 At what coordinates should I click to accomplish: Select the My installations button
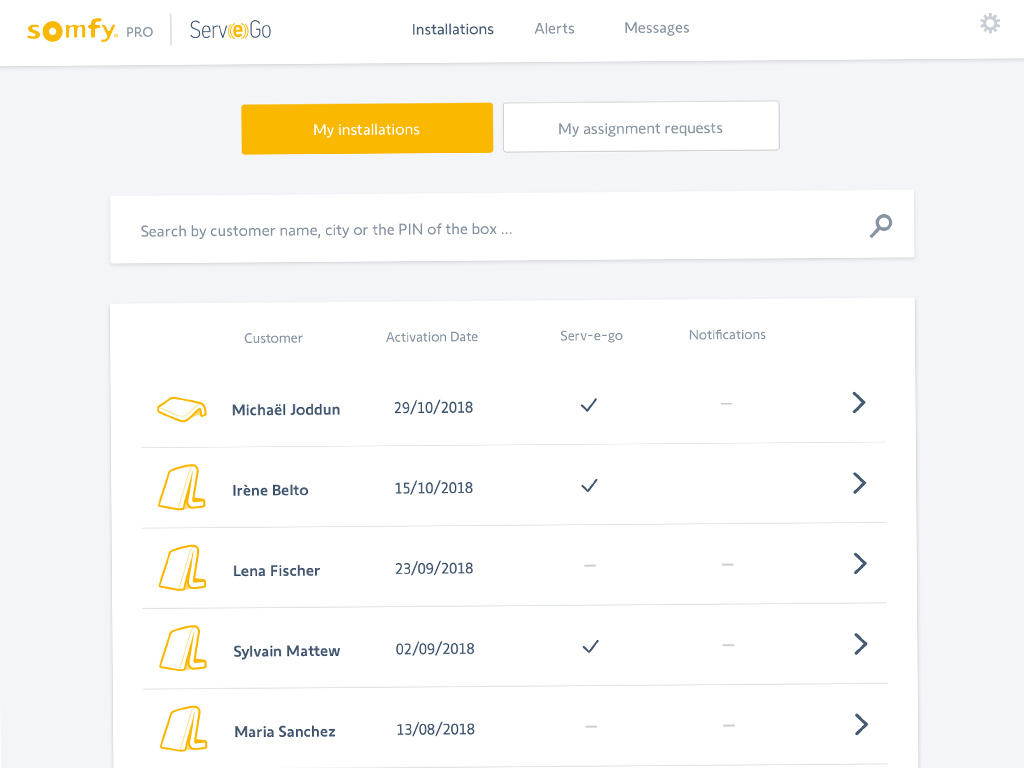367,129
